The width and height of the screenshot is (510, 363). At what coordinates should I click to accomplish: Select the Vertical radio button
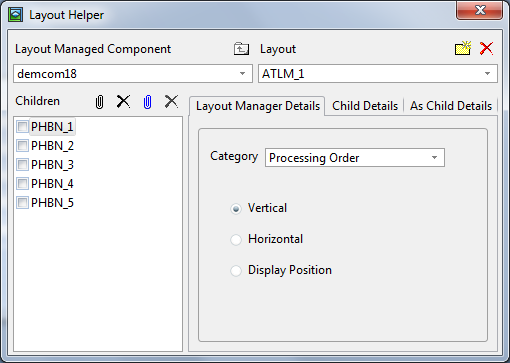[236, 209]
